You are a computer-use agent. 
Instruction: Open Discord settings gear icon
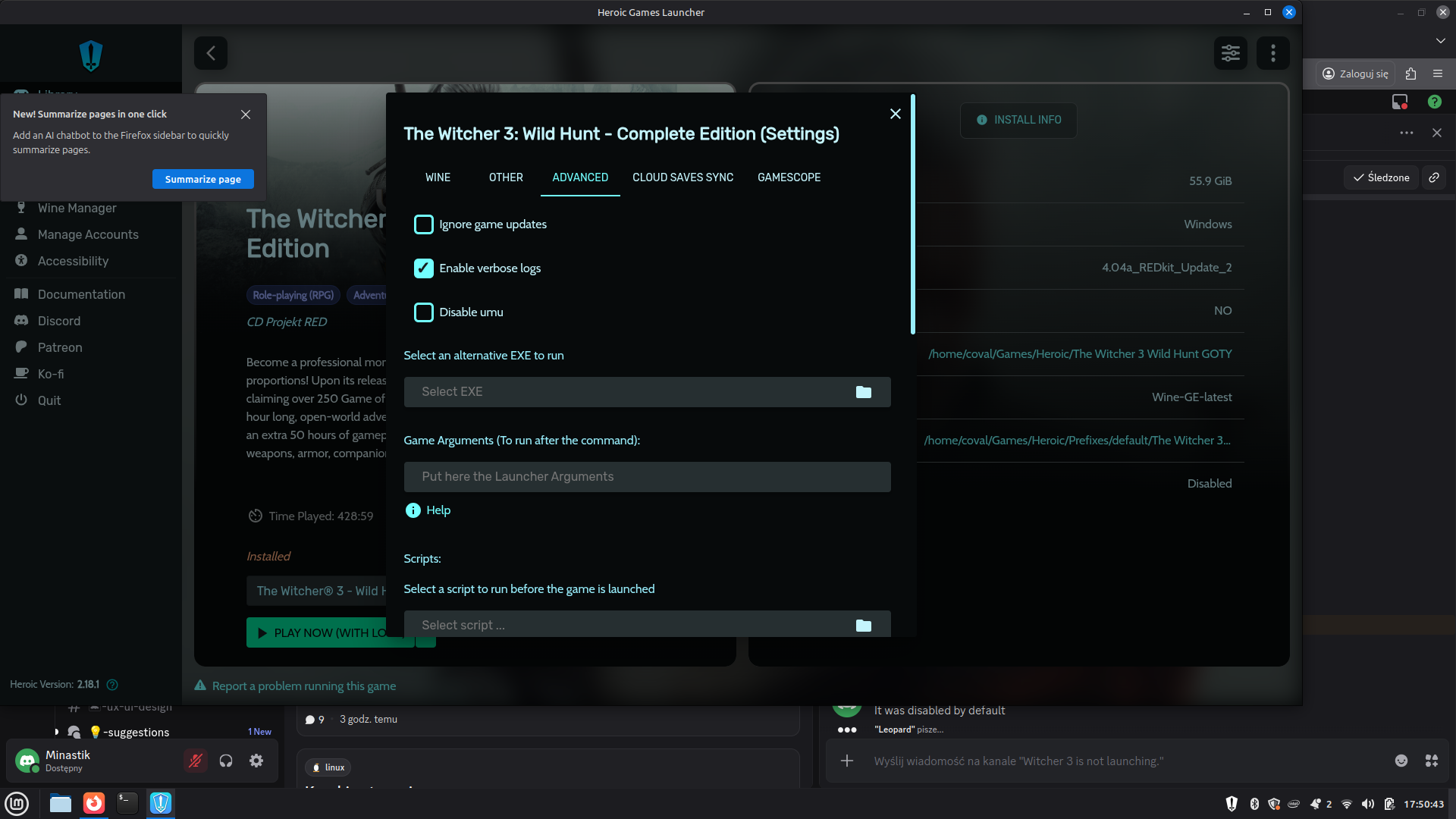(256, 761)
